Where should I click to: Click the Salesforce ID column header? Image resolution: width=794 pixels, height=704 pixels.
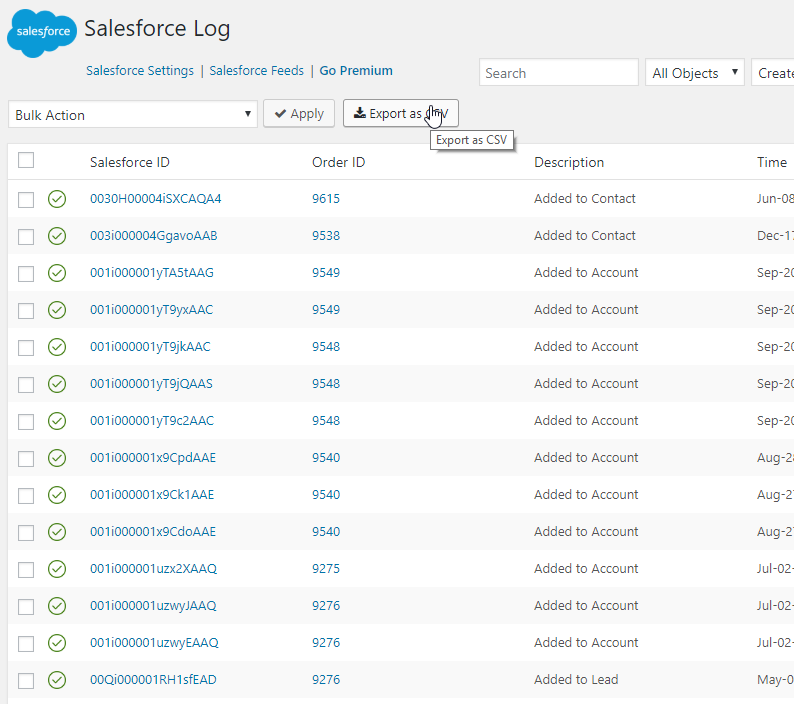point(130,162)
